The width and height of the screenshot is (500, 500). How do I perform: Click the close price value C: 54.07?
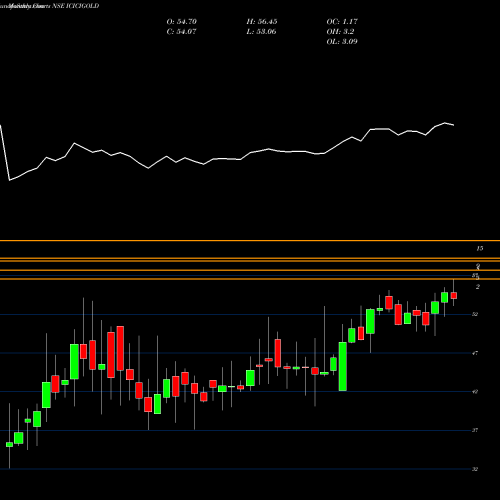click(x=181, y=32)
